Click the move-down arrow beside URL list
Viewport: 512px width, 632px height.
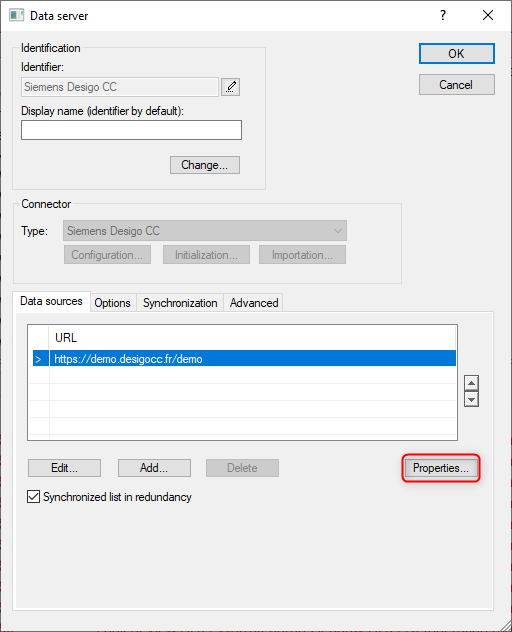471,399
